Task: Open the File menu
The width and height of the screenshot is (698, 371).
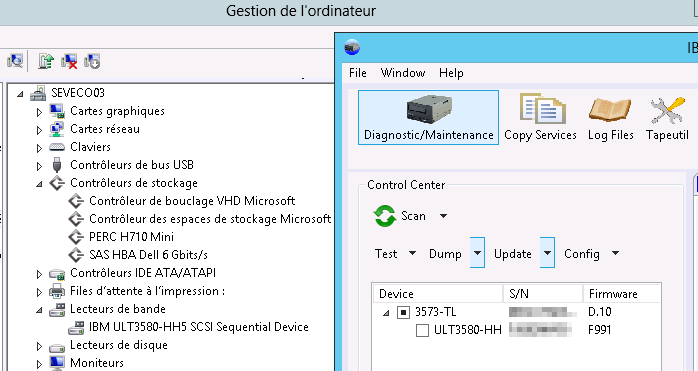Action: coord(358,73)
